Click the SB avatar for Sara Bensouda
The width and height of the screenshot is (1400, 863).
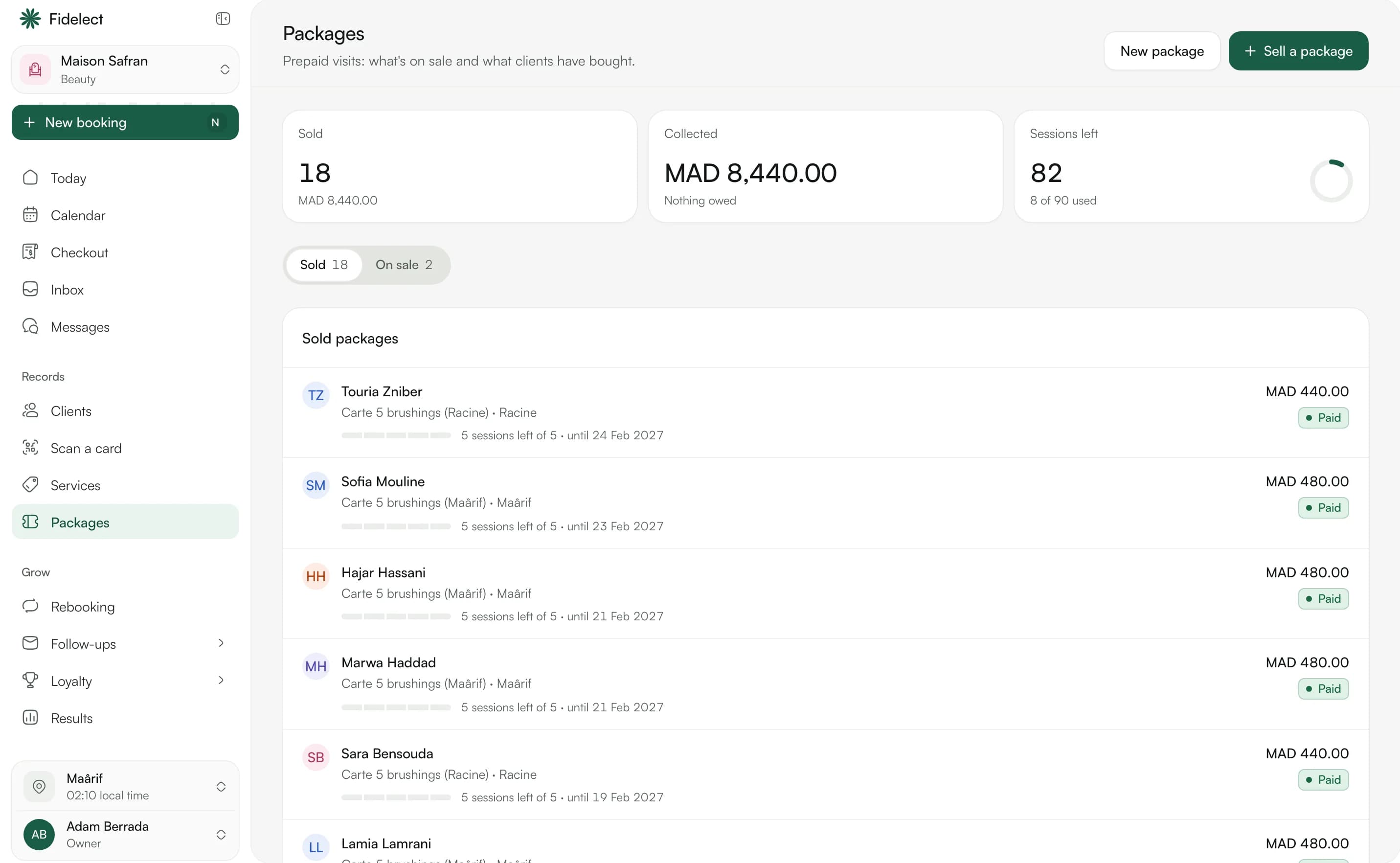(316, 757)
